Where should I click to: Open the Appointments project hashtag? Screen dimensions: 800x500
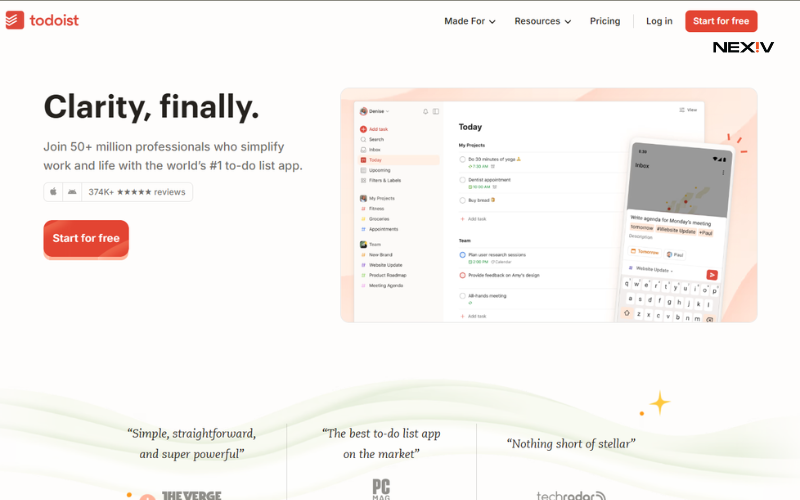(363, 229)
